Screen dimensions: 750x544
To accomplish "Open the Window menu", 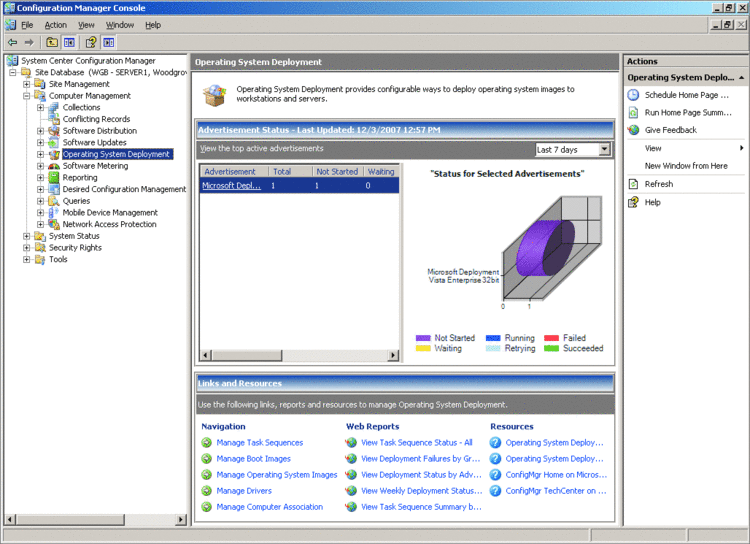I will (x=120, y=25).
